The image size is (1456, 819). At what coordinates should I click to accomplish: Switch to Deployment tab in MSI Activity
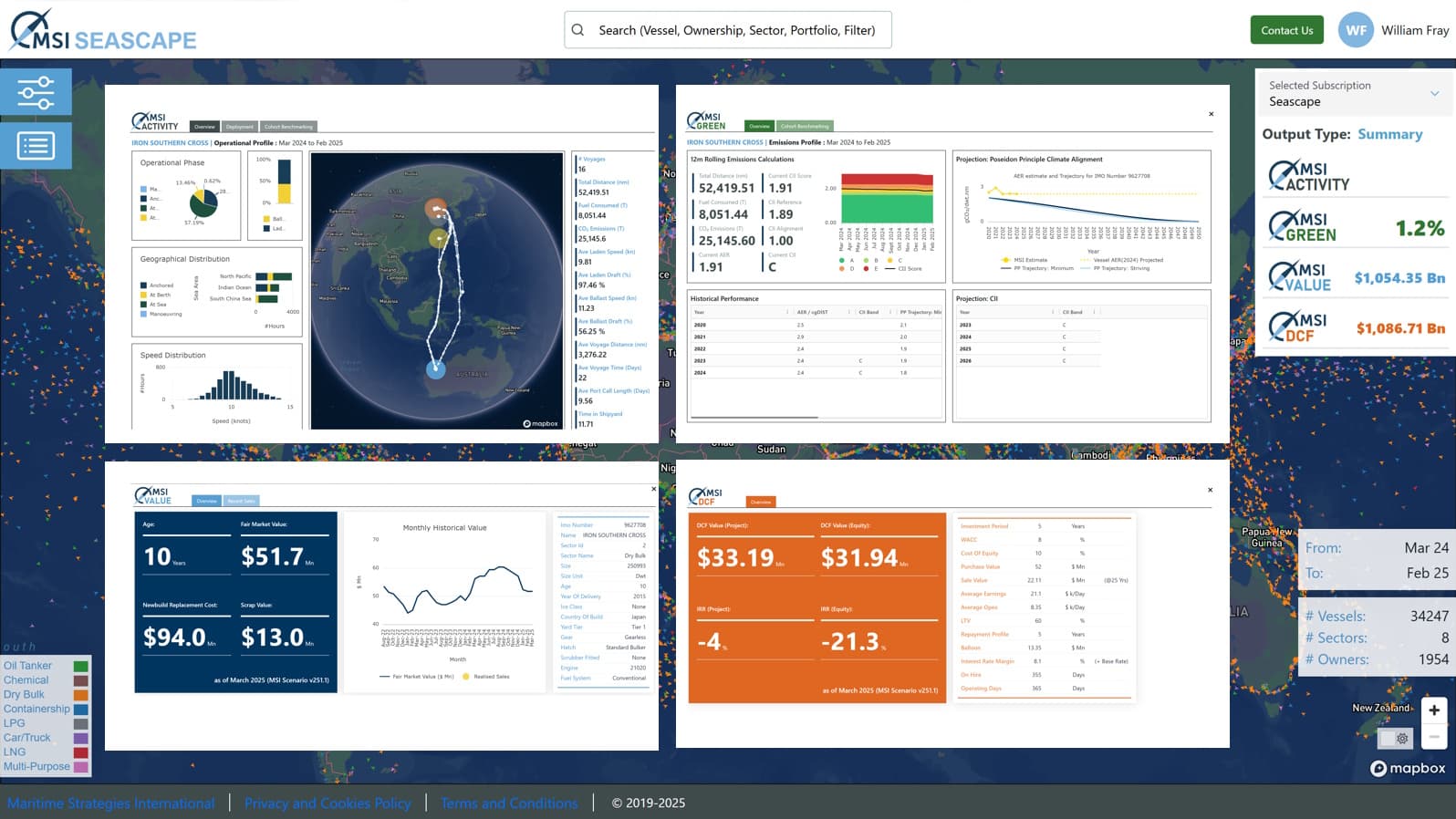[x=240, y=127]
